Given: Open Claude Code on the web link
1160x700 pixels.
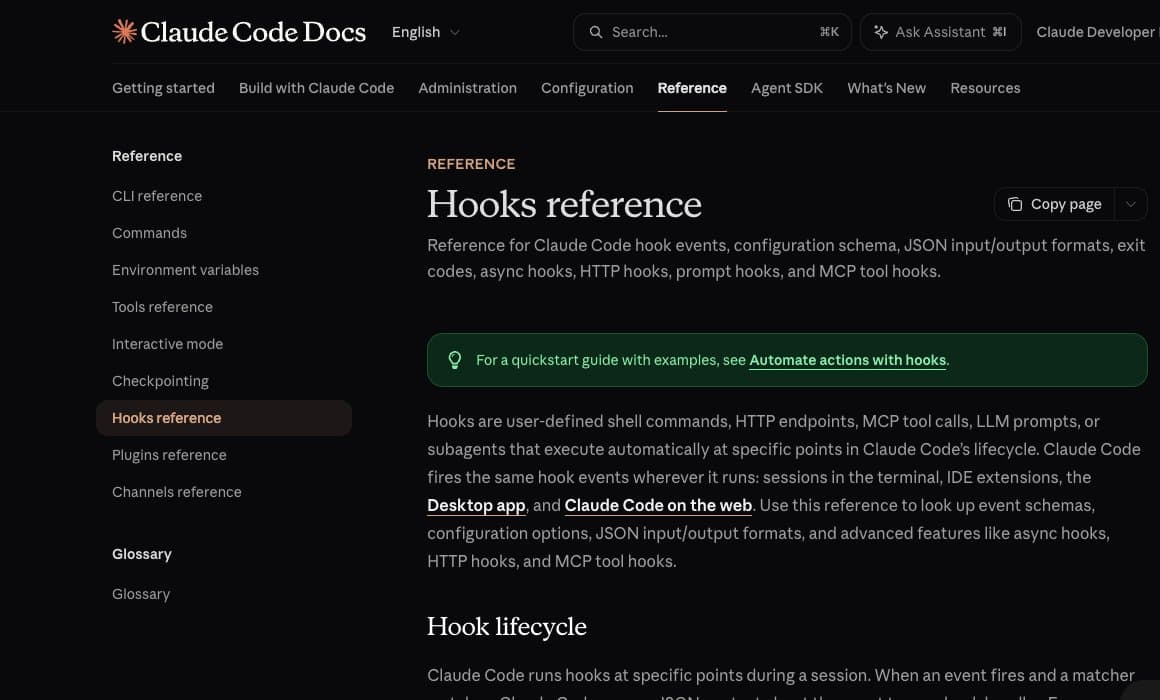Looking at the screenshot, I should 658,505.
